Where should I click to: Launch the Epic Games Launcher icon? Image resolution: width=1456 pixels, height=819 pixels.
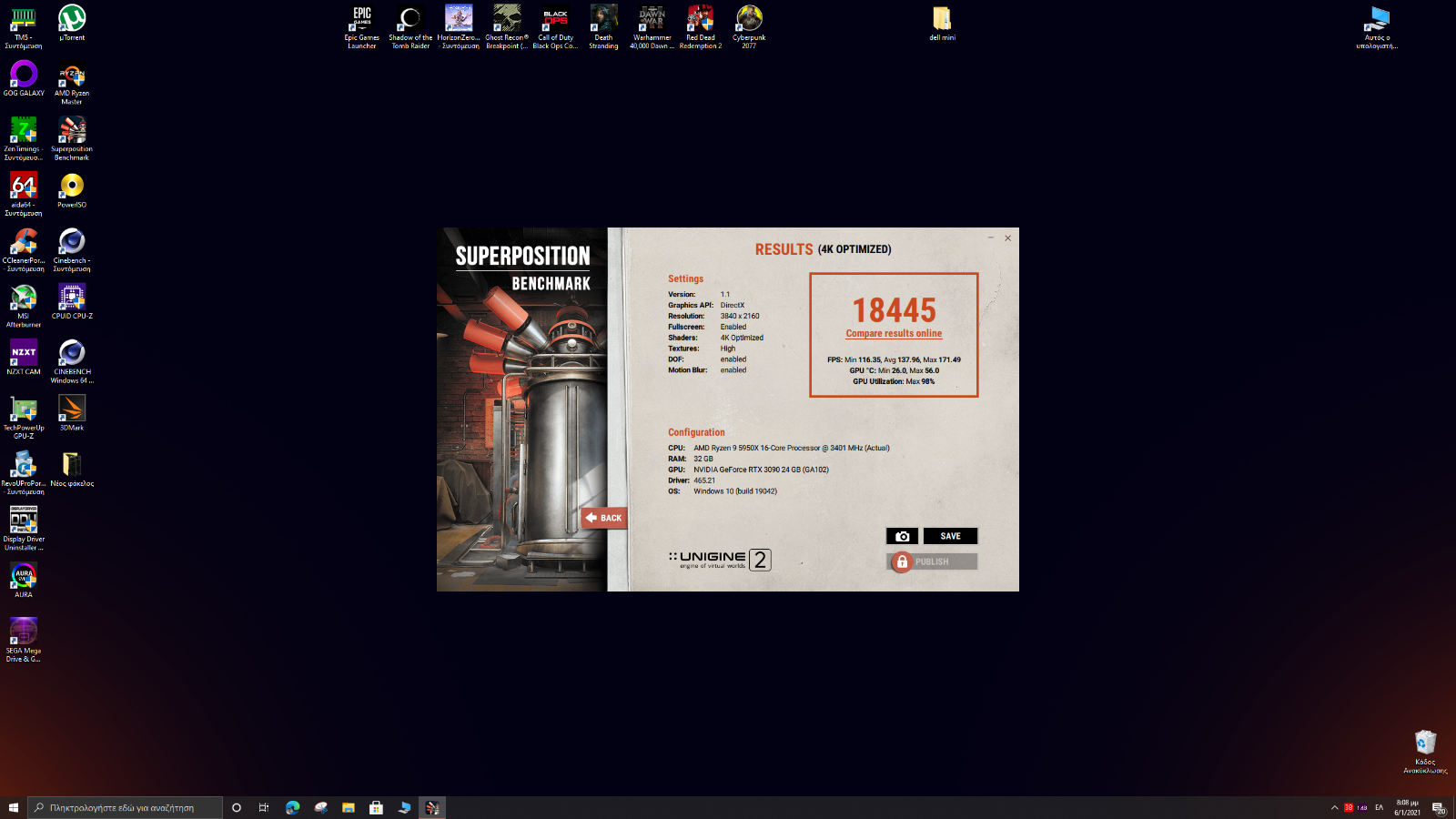(361, 26)
